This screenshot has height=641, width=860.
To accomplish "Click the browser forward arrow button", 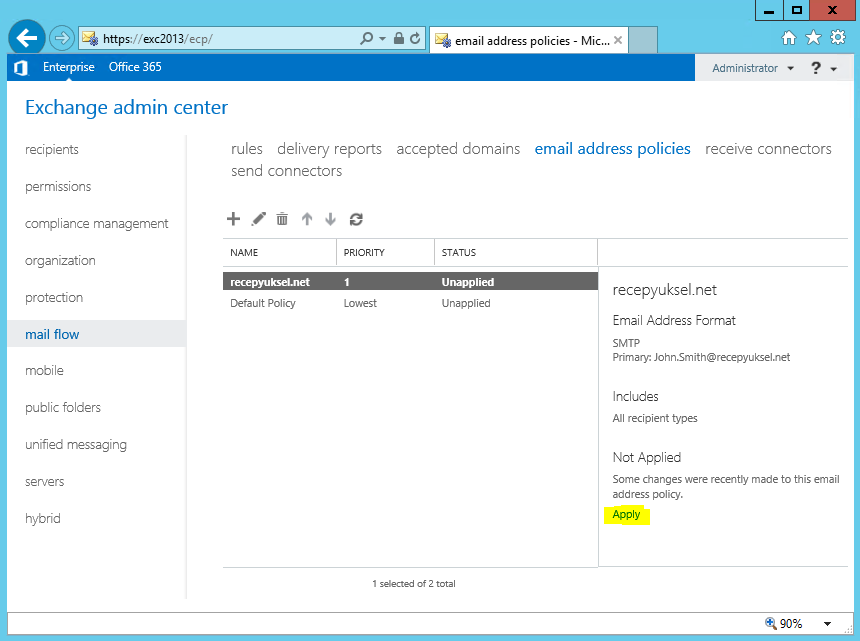I will (61, 38).
